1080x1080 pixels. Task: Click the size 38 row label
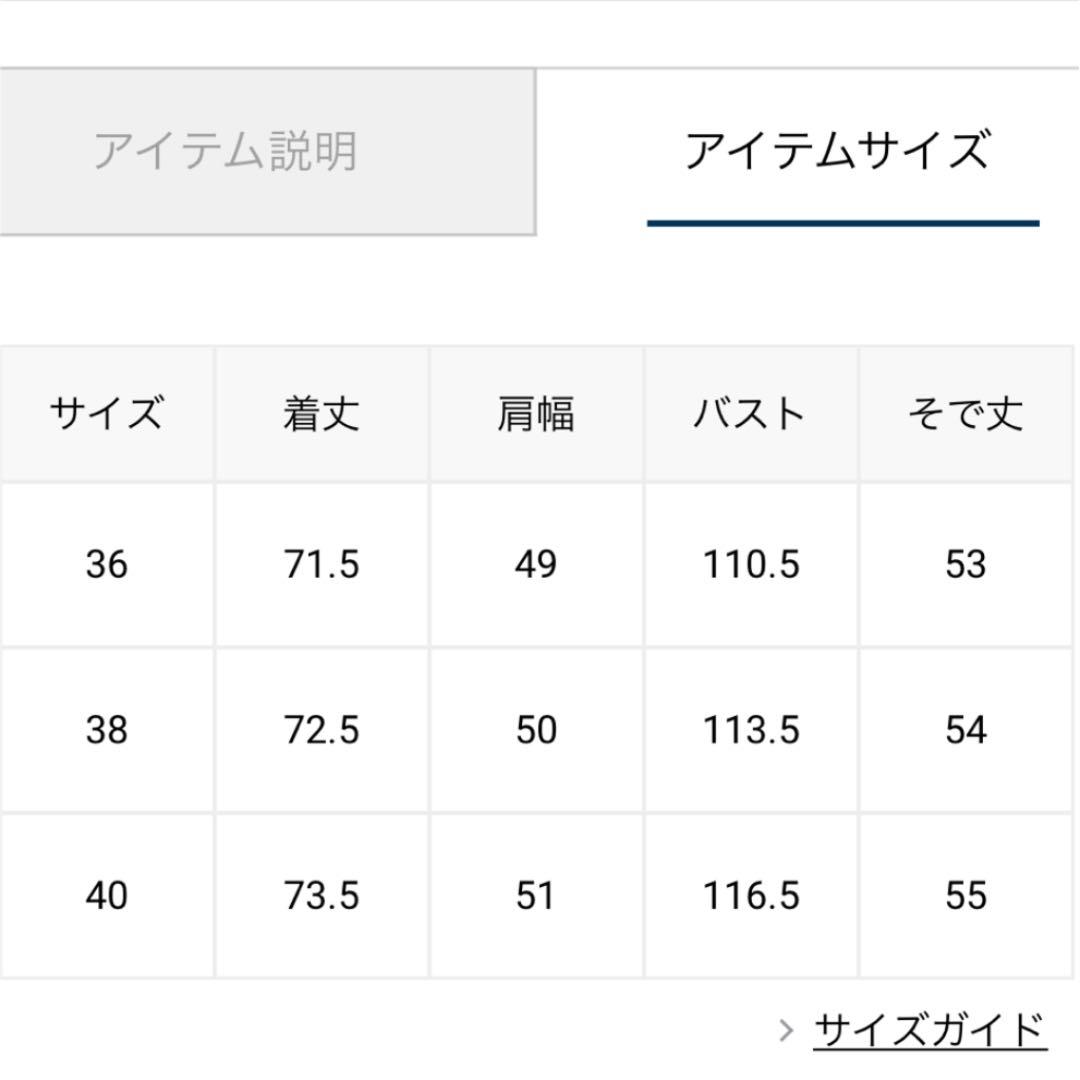pyautogui.click(x=106, y=730)
